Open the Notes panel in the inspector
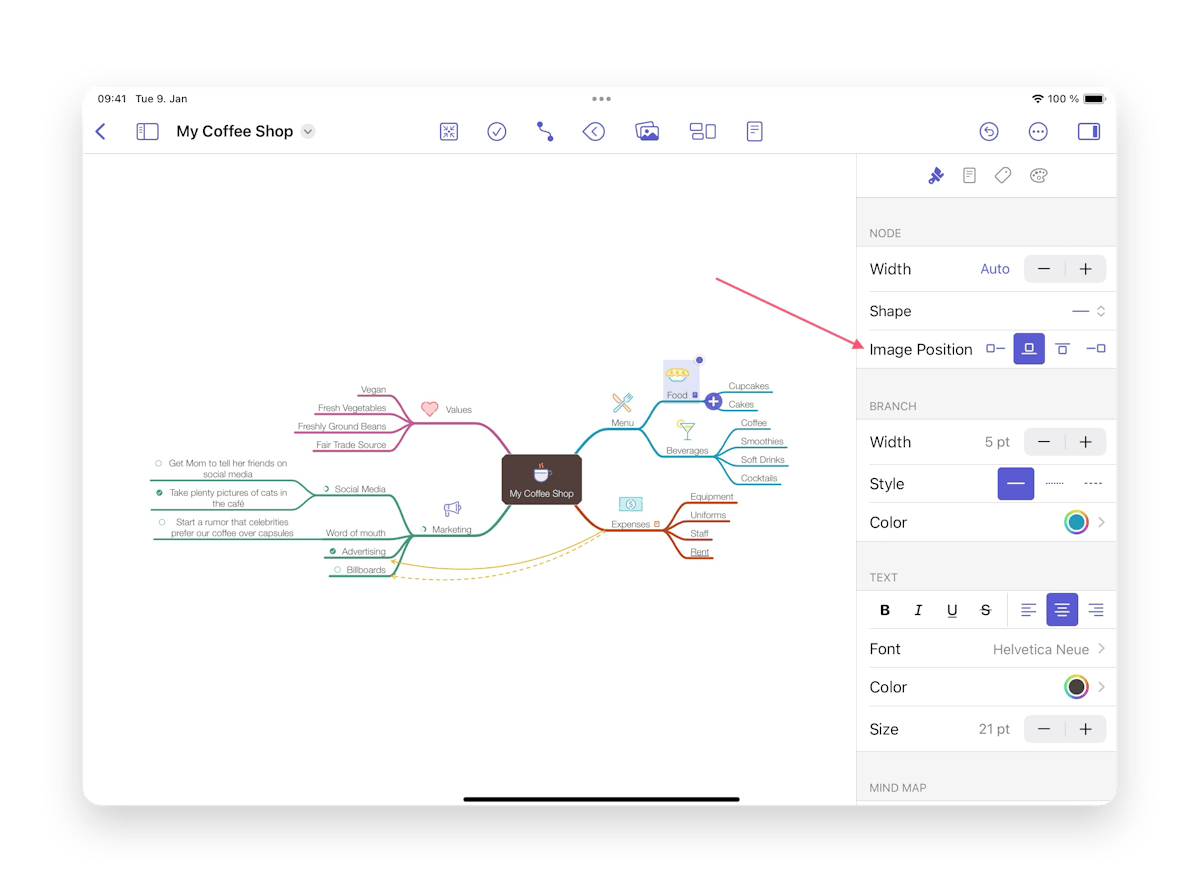The image size is (1200, 891). [x=969, y=175]
